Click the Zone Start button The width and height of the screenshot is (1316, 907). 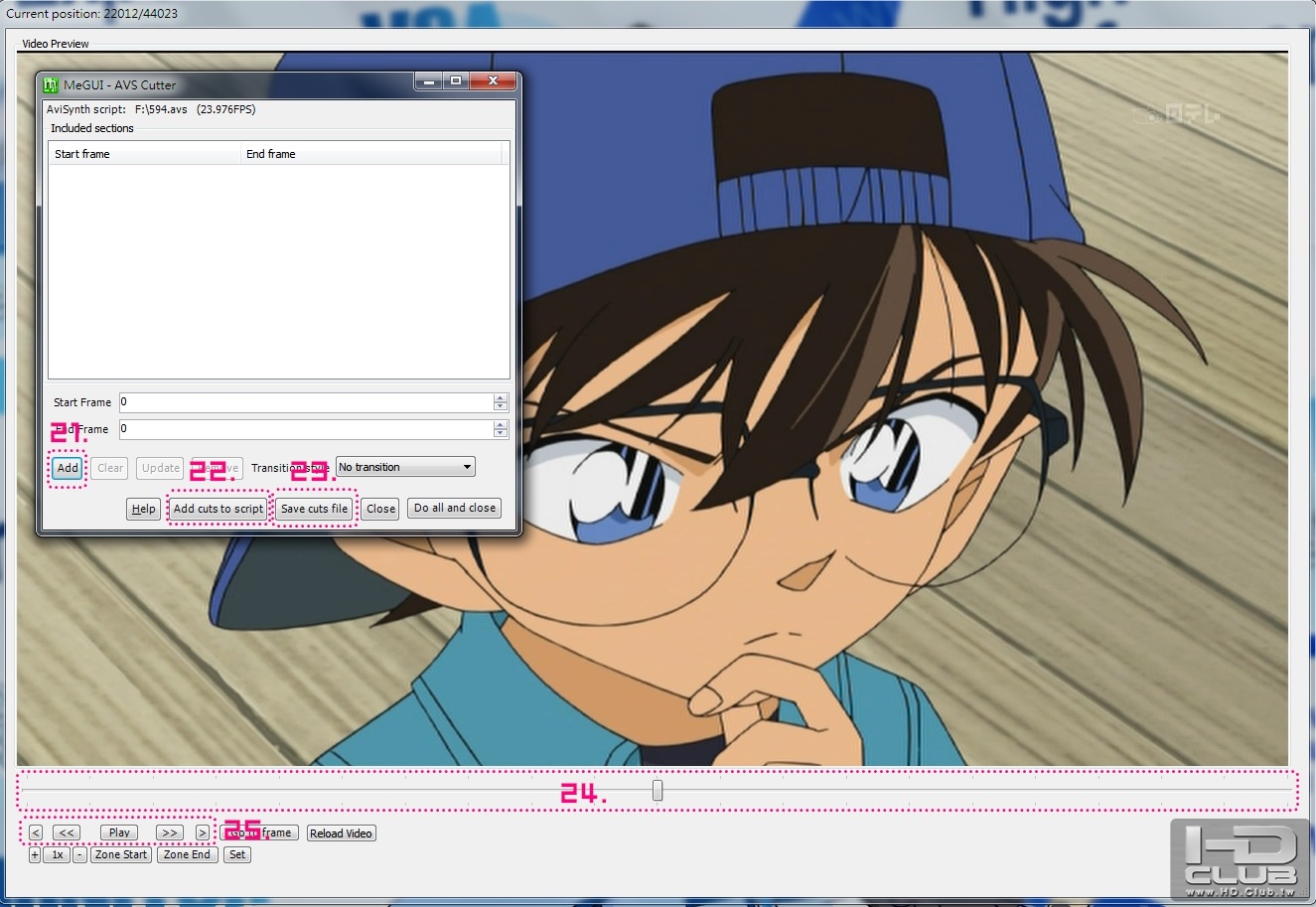[121, 854]
